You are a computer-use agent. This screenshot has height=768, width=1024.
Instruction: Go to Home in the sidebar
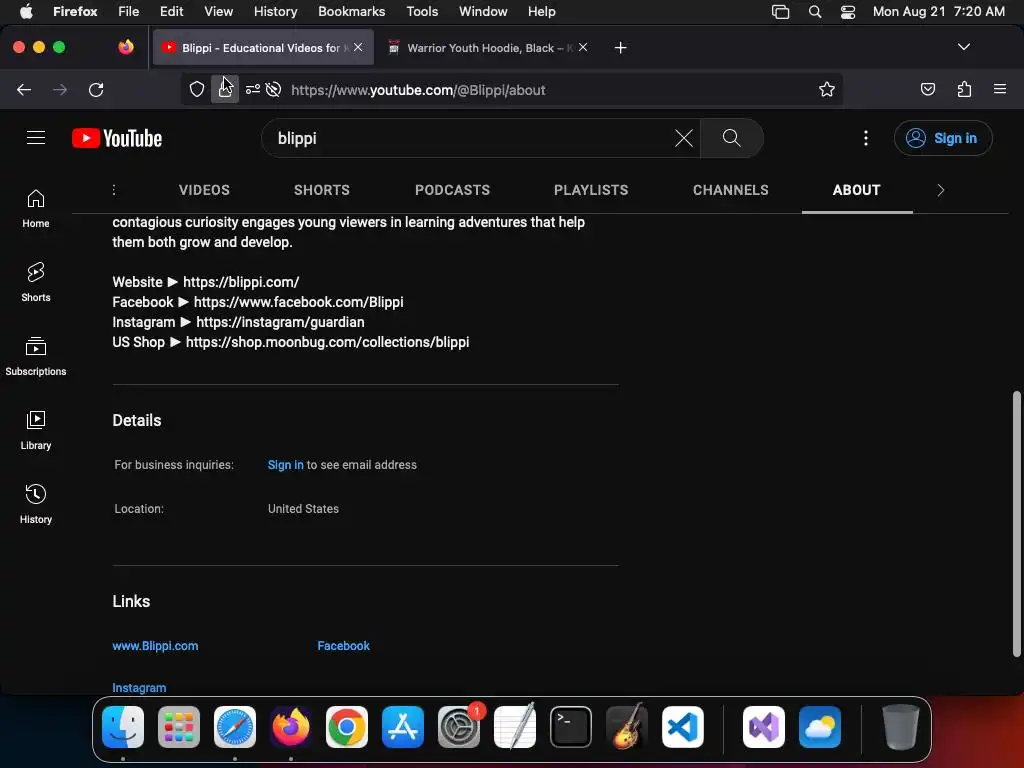[36, 208]
